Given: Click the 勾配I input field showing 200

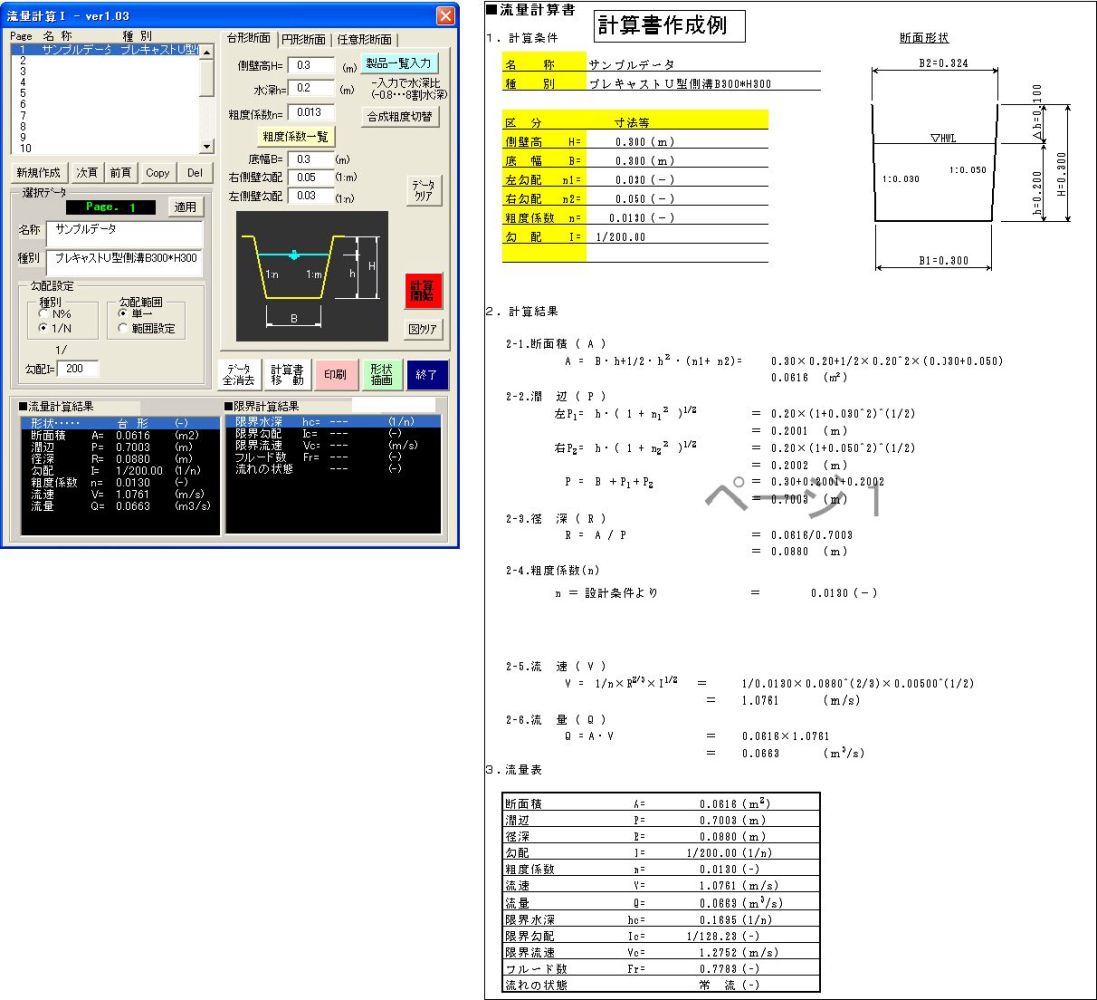Looking at the screenshot, I should 78,369.
